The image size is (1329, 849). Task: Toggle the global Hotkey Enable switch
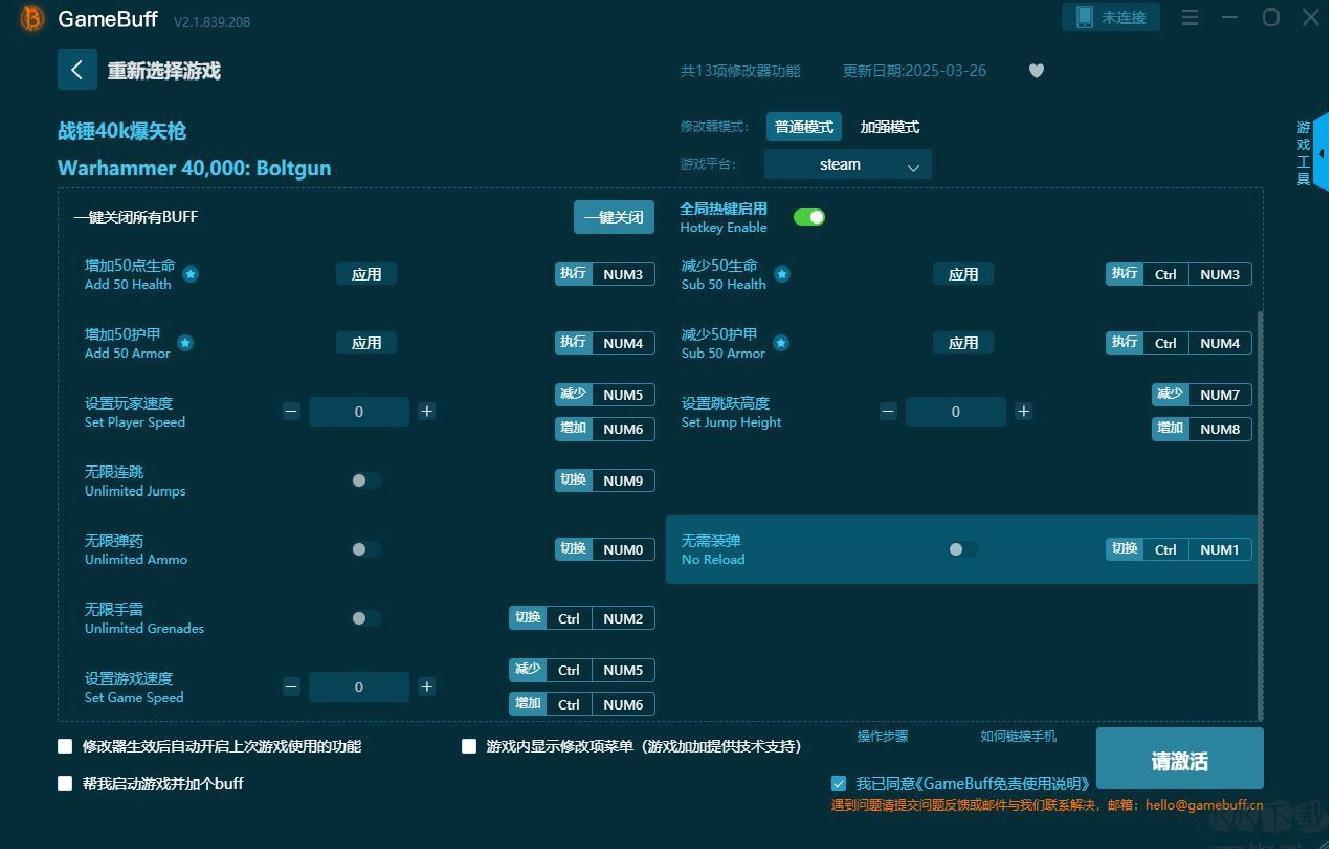click(809, 217)
